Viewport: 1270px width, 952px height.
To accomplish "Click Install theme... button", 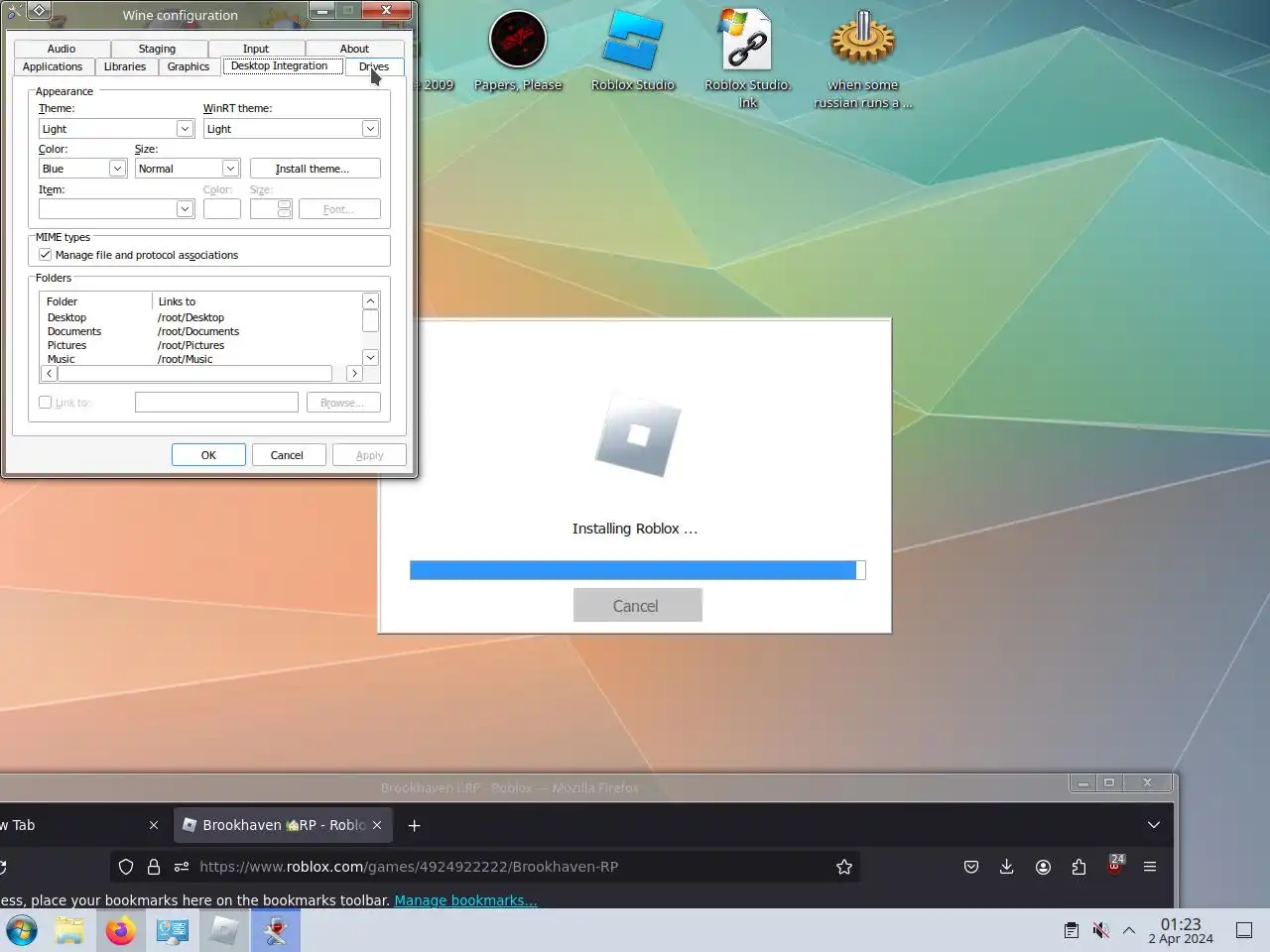I will pyautogui.click(x=315, y=169).
